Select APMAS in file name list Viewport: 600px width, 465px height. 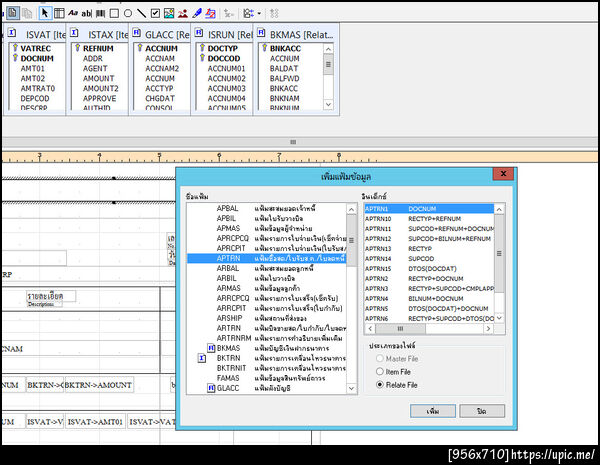point(266,228)
